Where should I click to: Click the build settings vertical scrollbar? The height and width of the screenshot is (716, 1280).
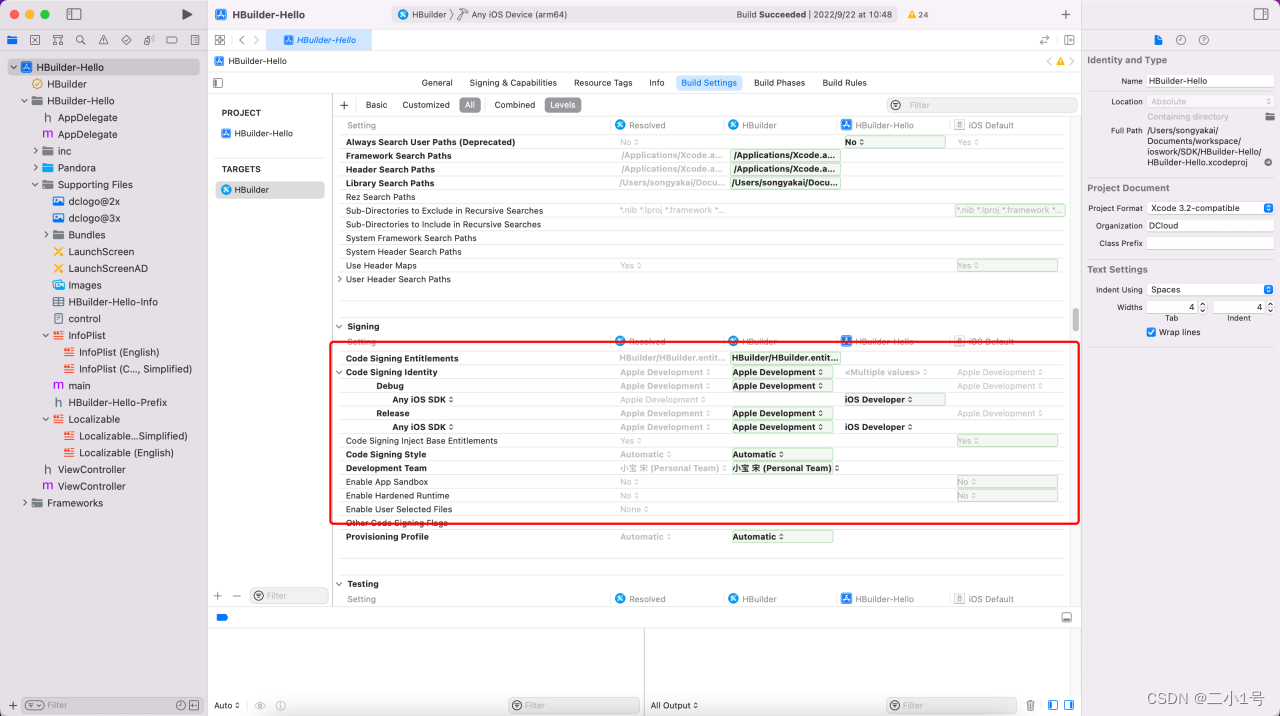(x=1076, y=319)
